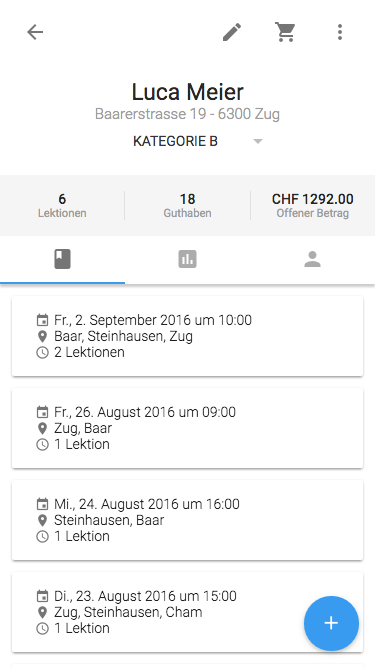The image size is (375, 667).
Task: Expand the KATEGORIE B dropdown arrow
Action: [258, 141]
